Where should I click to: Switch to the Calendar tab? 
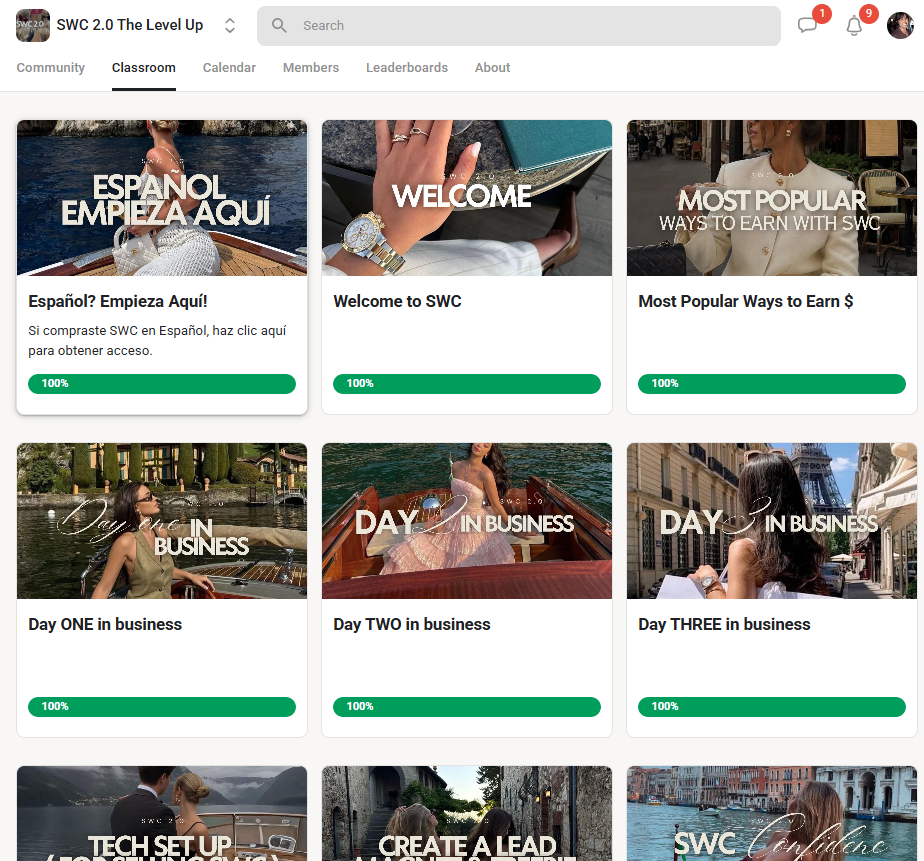click(229, 68)
